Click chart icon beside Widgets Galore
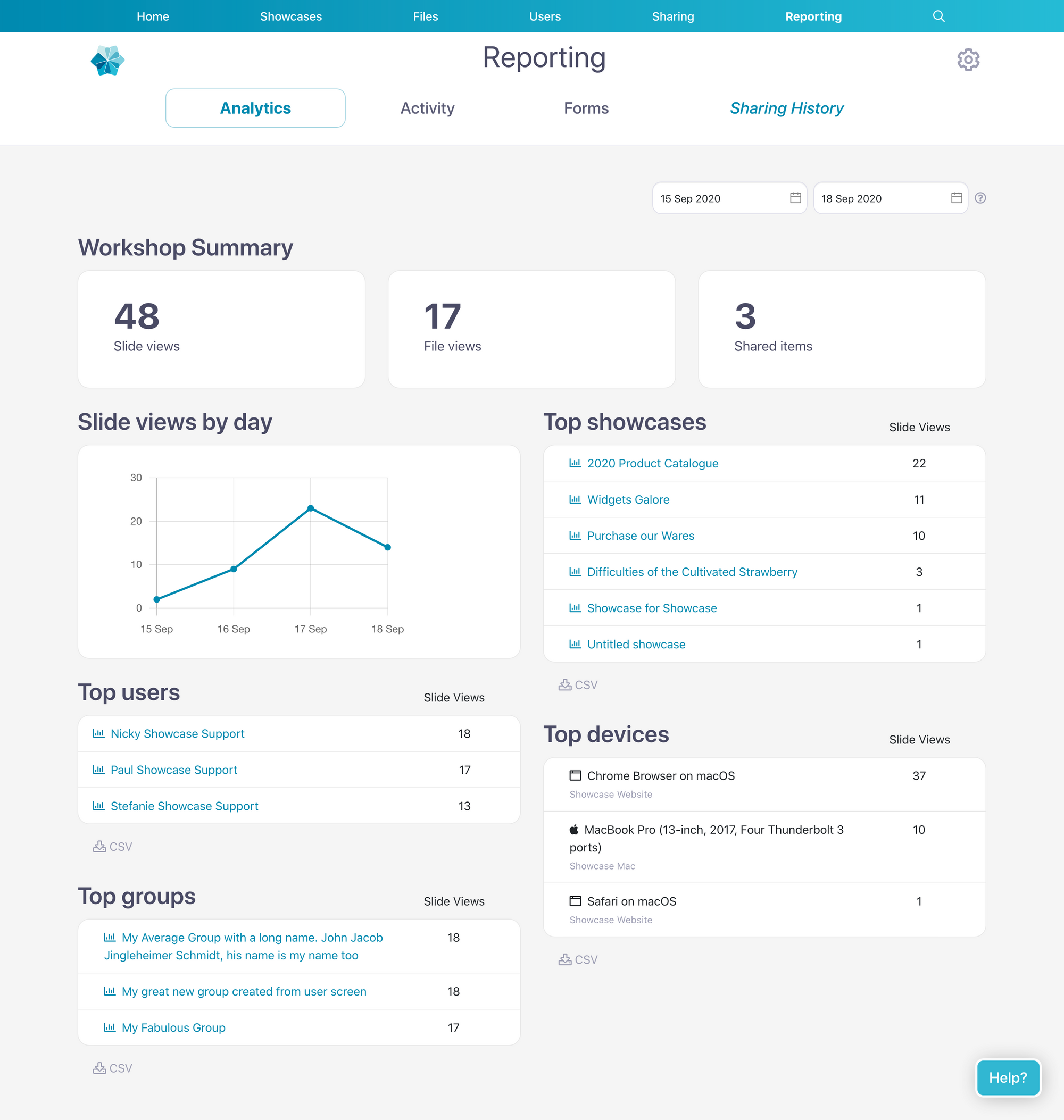This screenshot has height=1120, width=1064. click(x=575, y=499)
